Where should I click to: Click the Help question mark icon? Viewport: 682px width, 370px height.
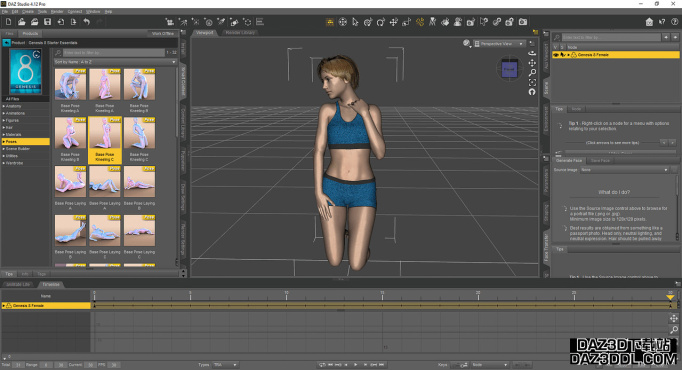[675, 22]
